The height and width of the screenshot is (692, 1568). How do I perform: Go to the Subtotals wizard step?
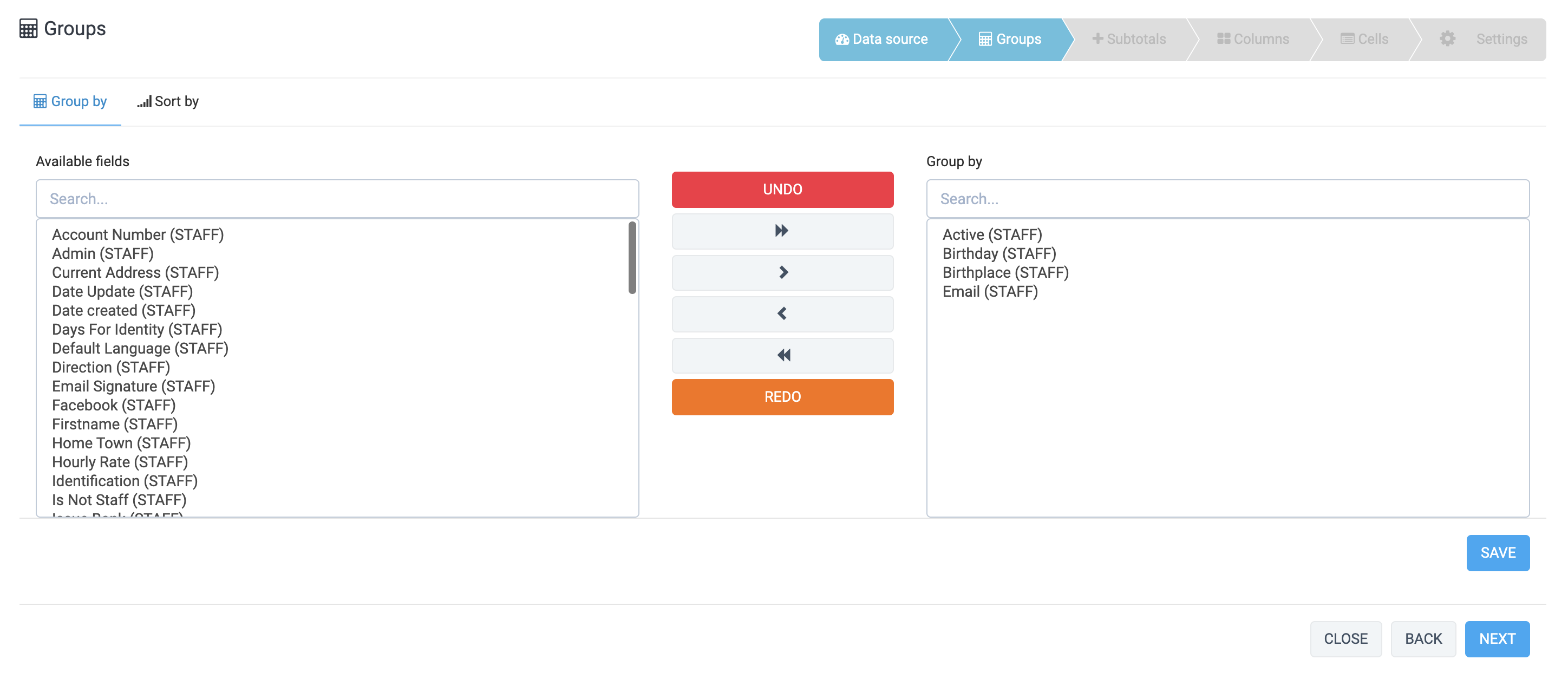(1129, 39)
